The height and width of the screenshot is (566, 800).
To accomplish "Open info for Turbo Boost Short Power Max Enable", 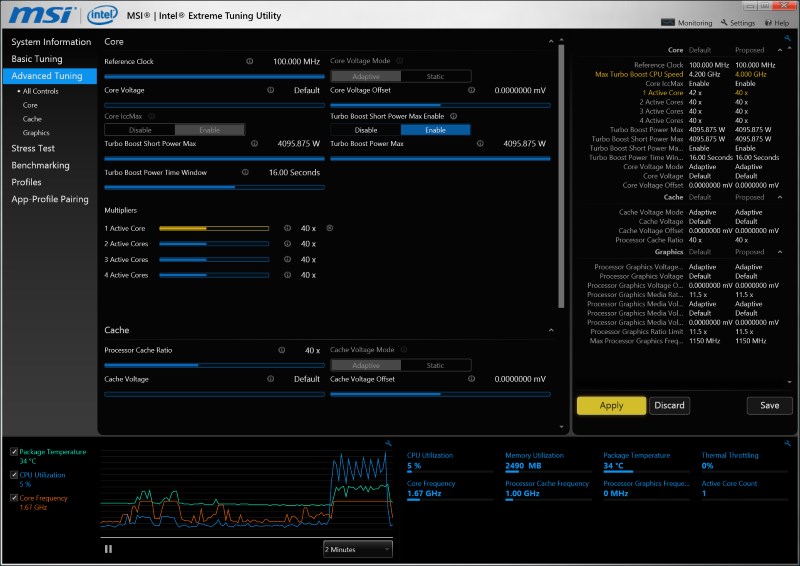I will pos(454,116).
